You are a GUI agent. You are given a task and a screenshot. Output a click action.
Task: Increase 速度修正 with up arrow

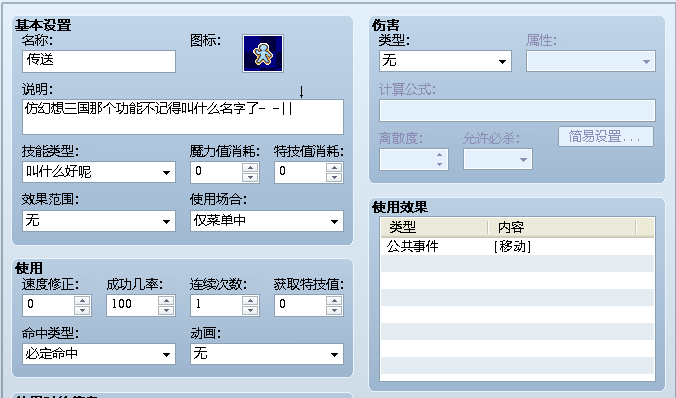pyautogui.click(x=82, y=301)
